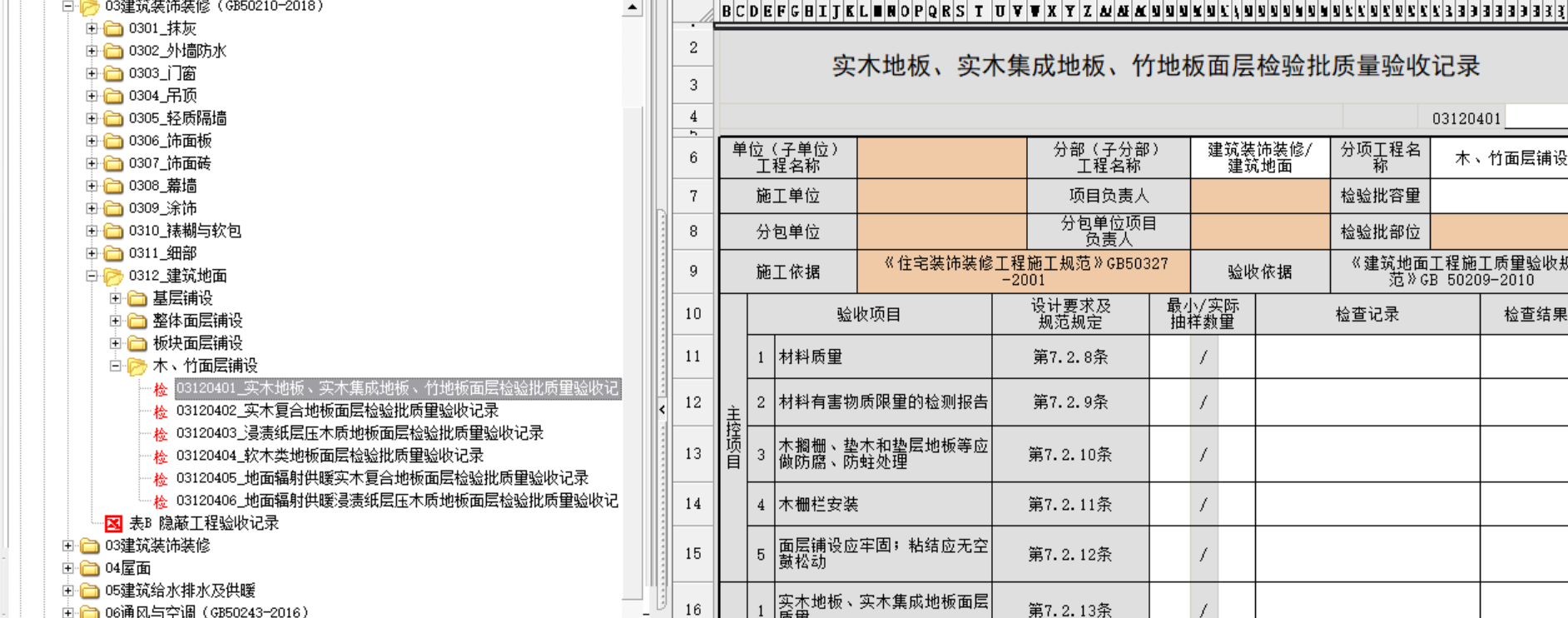Click the 0307_饰面砖 folder icon
This screenshot has width=1568, height=618.
click(x=113, y=163)
